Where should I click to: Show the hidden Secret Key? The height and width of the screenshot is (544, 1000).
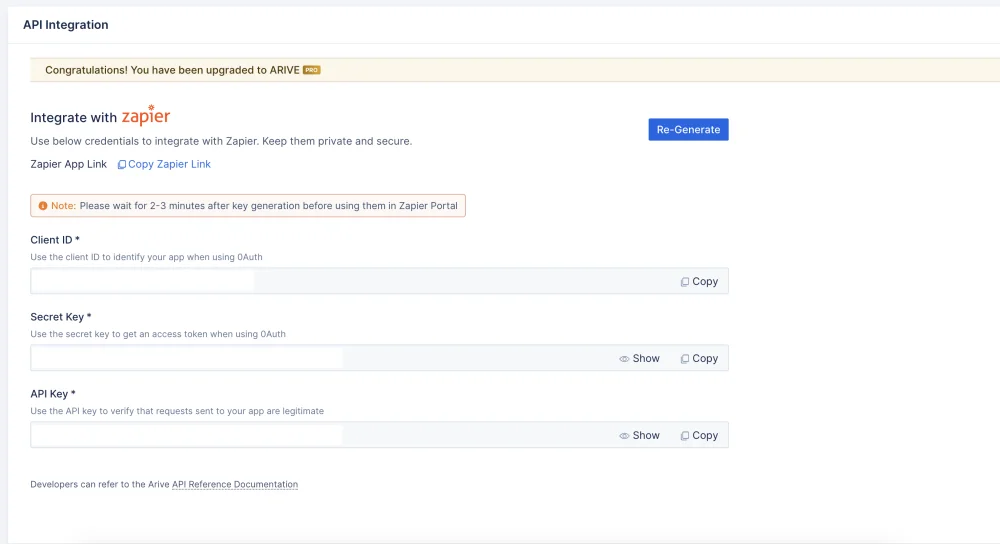[x=639, y=358]
